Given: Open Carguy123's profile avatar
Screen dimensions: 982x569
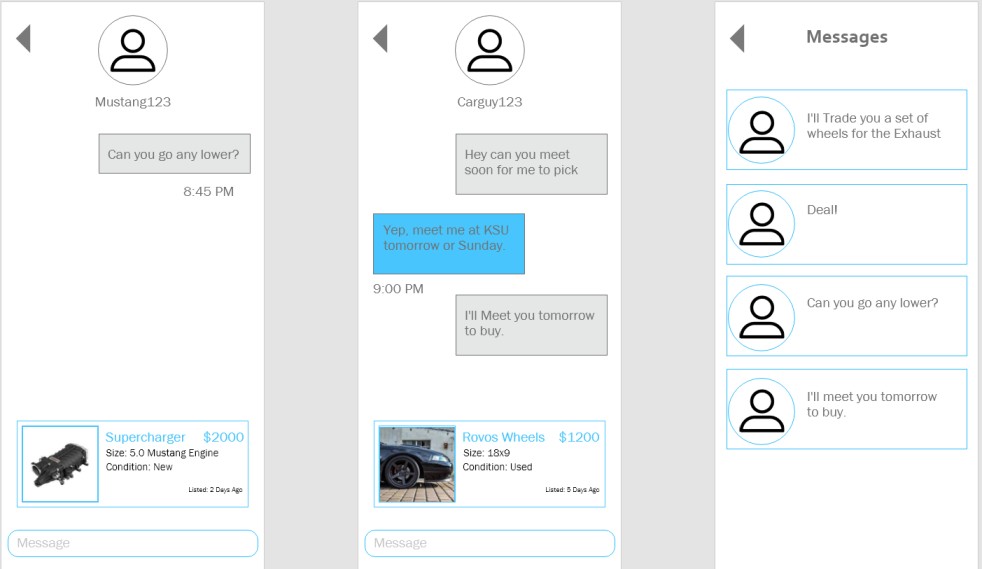Looking at the screenshot, I should 490,51.
